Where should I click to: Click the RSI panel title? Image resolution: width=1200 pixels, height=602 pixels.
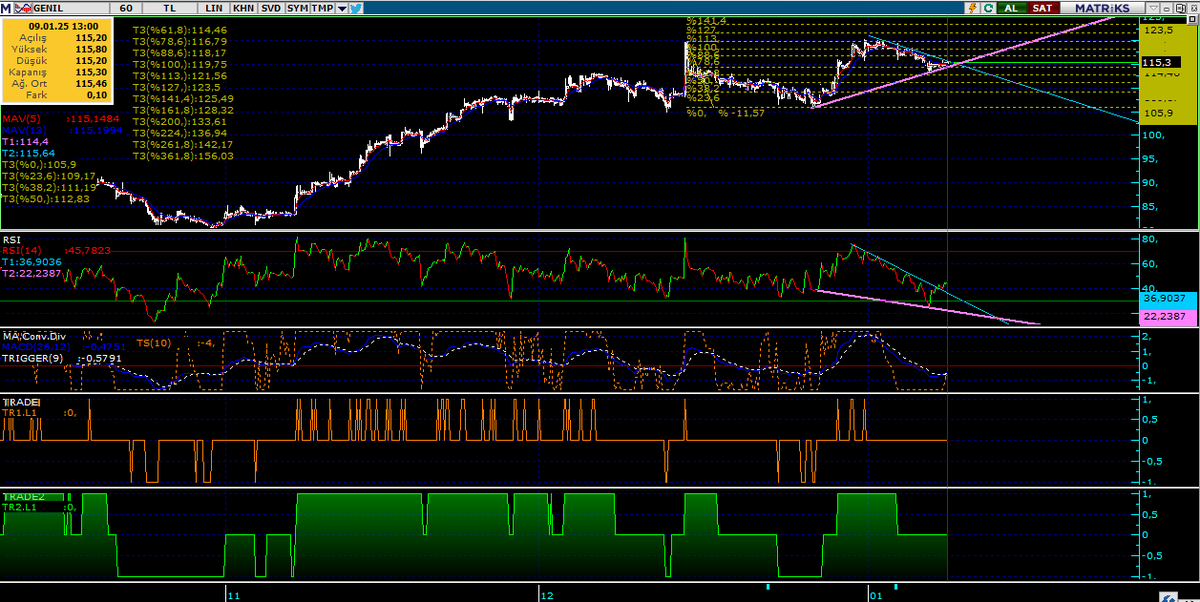pos(11,240)
